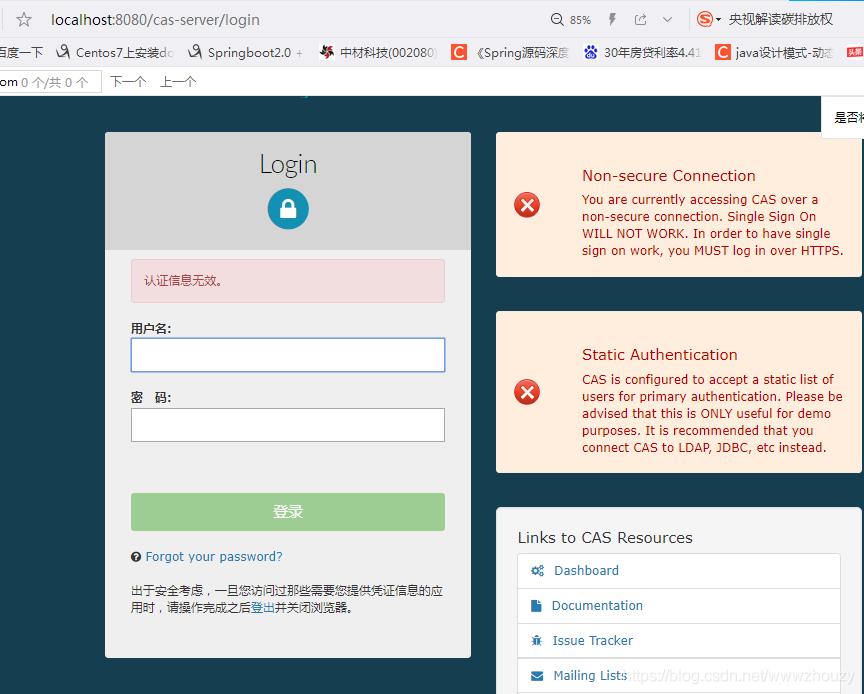
Task: Open the share page icon
Action: [x=640, y=20]
